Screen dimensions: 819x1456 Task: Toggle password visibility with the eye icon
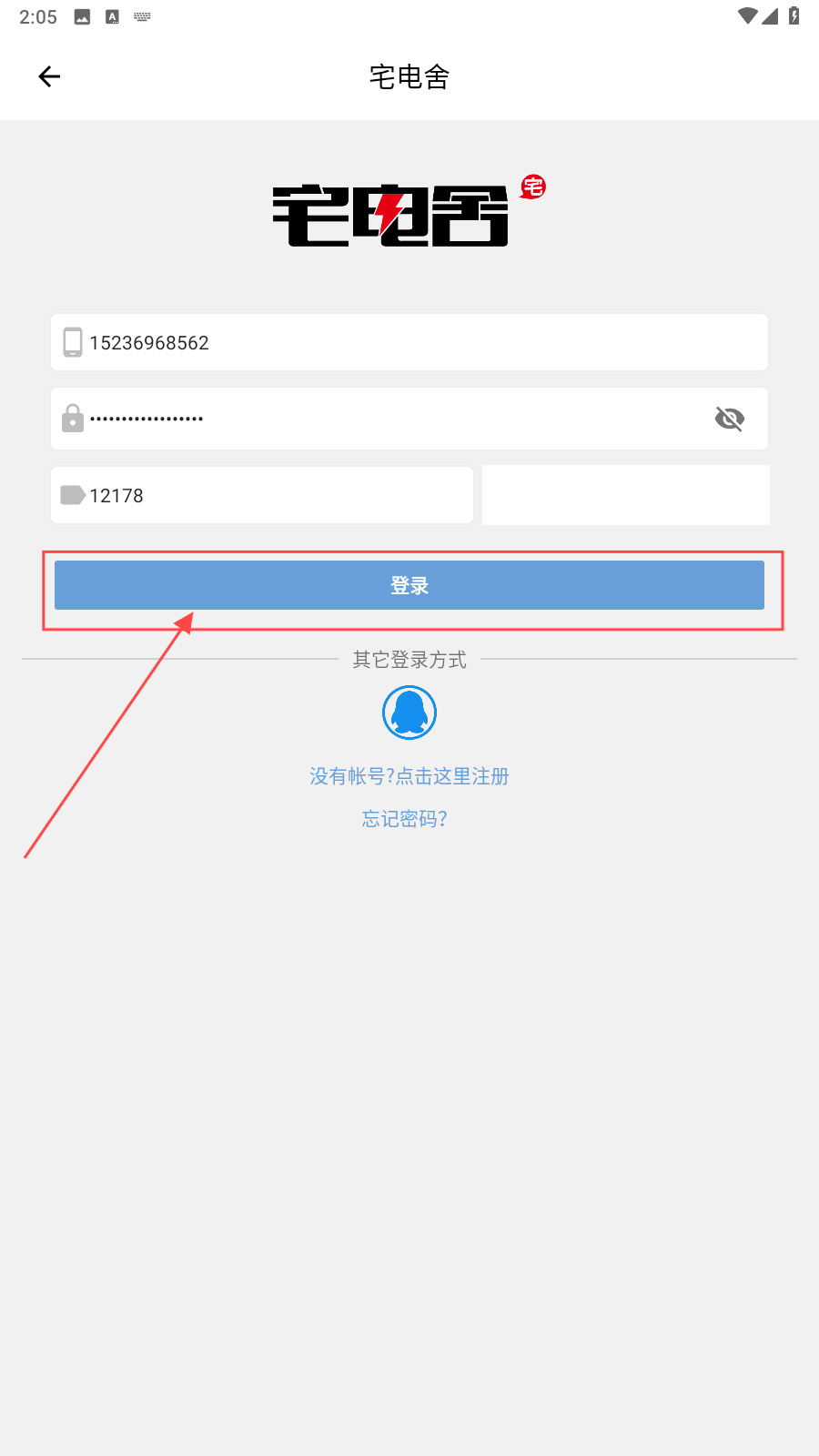coord(730,419)
